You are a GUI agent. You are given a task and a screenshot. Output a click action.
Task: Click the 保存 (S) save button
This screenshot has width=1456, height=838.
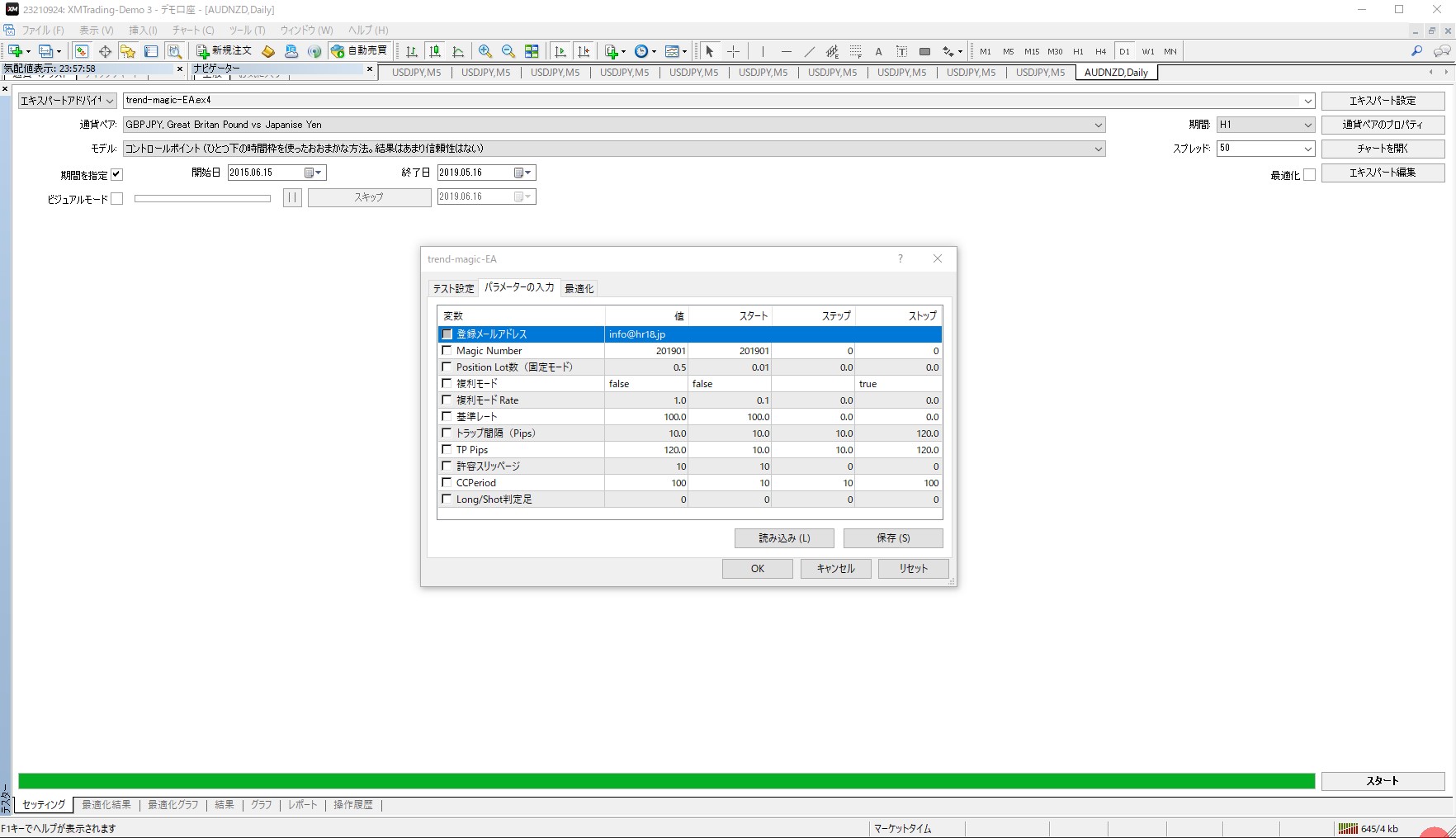893,538
